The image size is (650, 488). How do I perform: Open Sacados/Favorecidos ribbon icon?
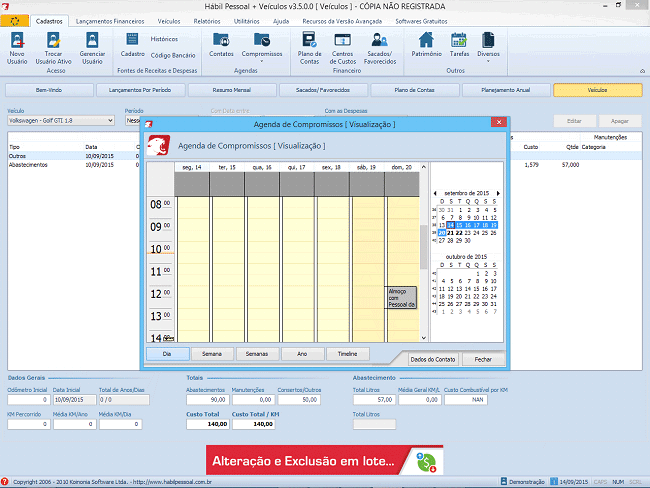tap(380, 48)
